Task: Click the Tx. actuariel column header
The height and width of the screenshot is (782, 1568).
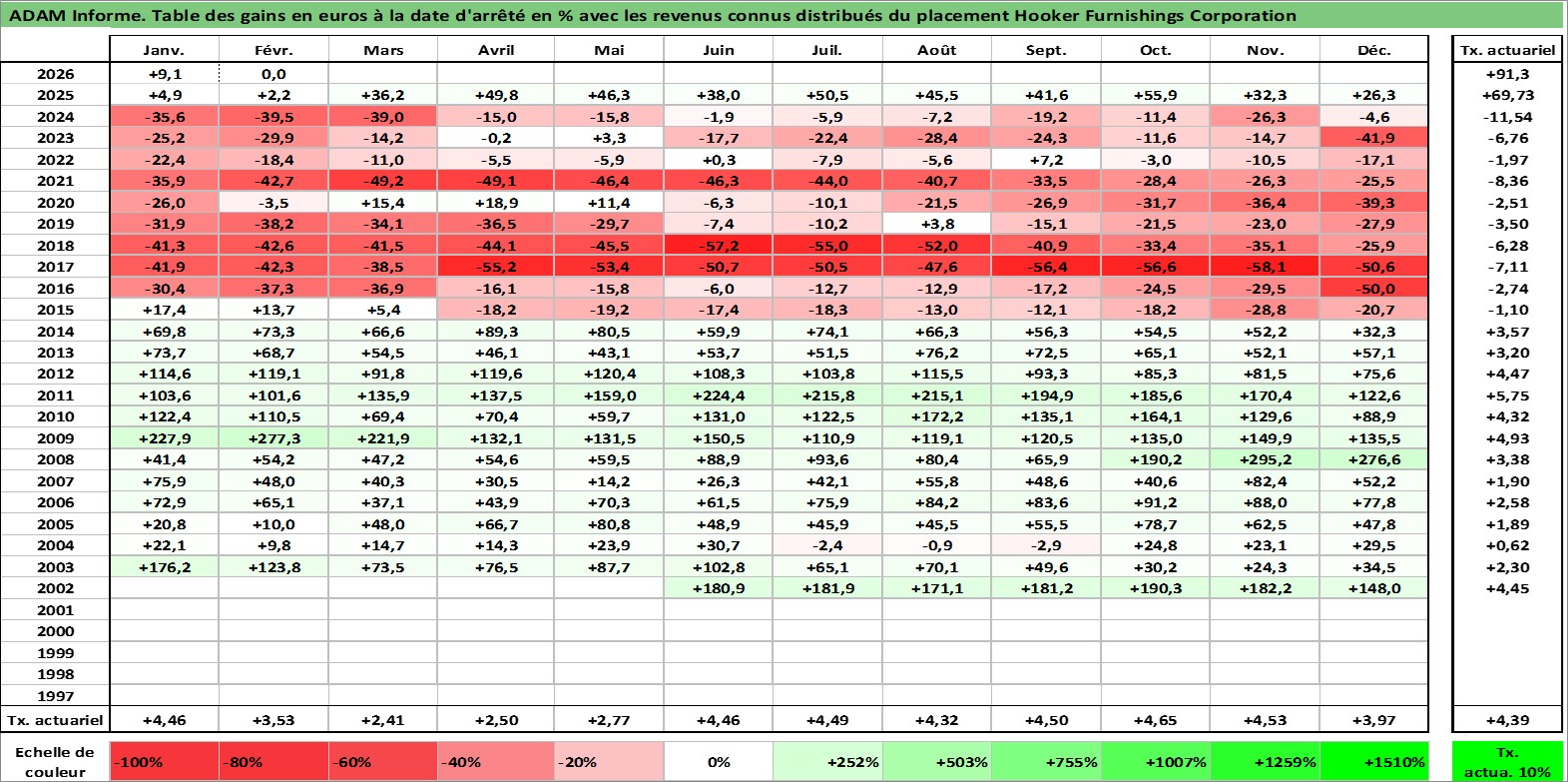Action: click(1507, 50)
